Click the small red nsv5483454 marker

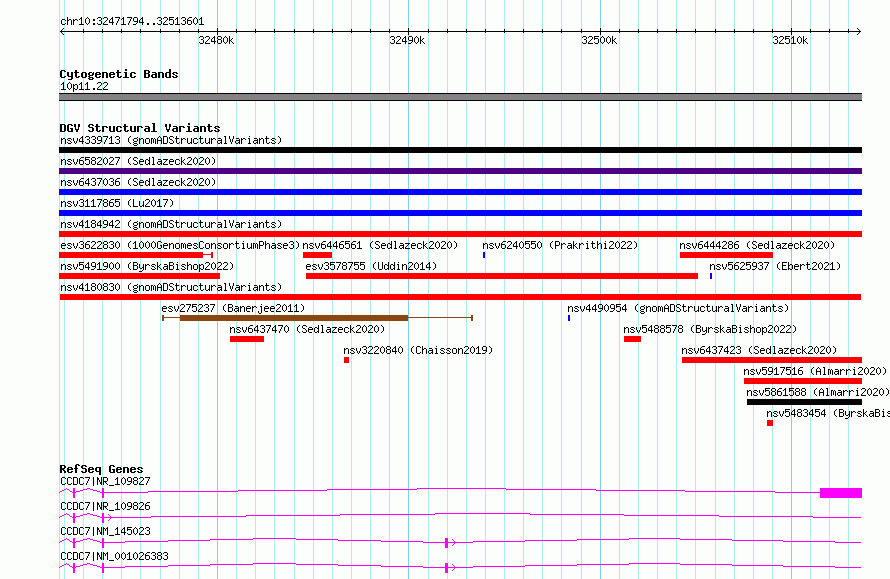click(x=770, y=423)
